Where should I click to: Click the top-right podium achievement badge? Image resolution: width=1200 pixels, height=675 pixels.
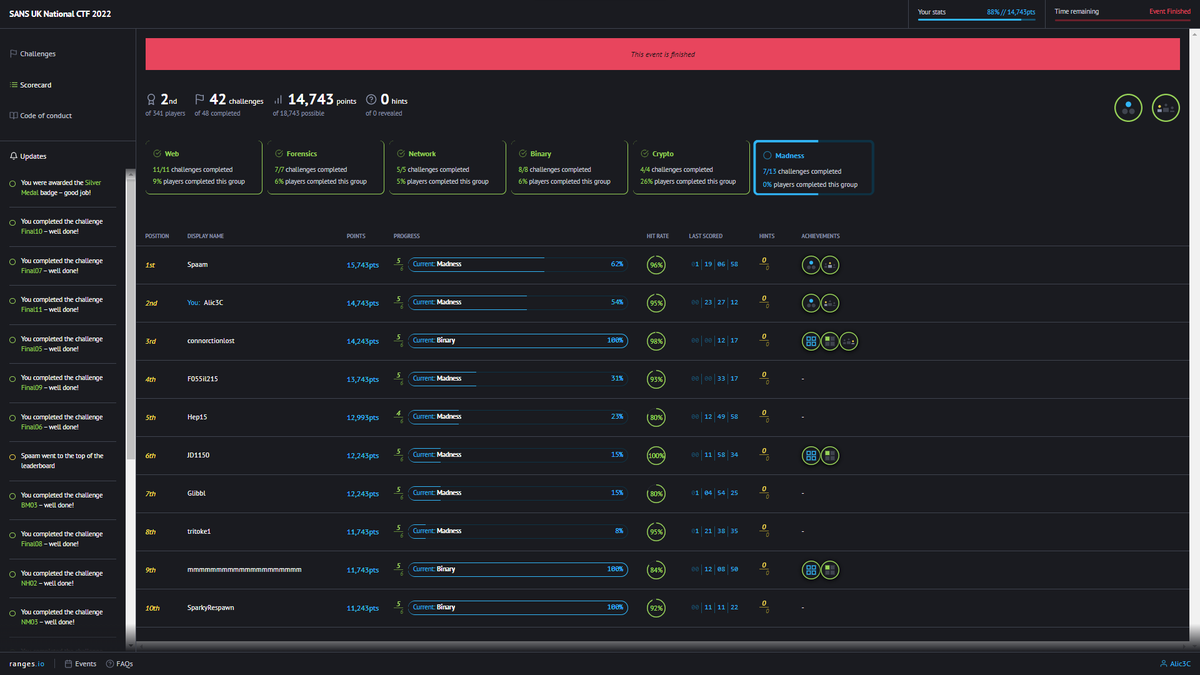(1166, 108)
